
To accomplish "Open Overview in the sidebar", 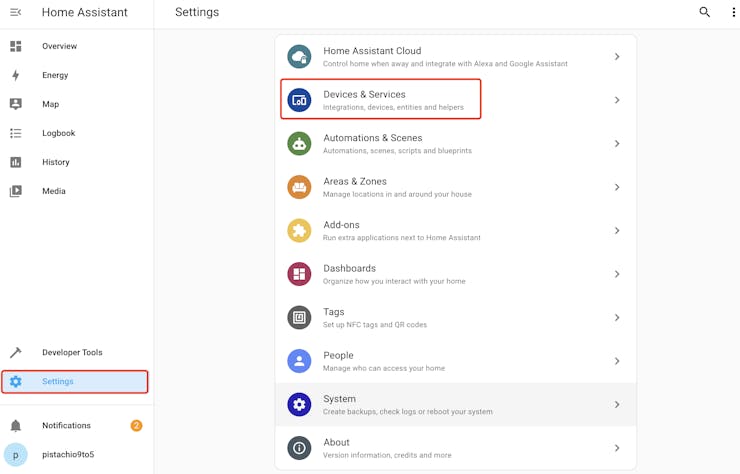I will (x=59, y=46).
